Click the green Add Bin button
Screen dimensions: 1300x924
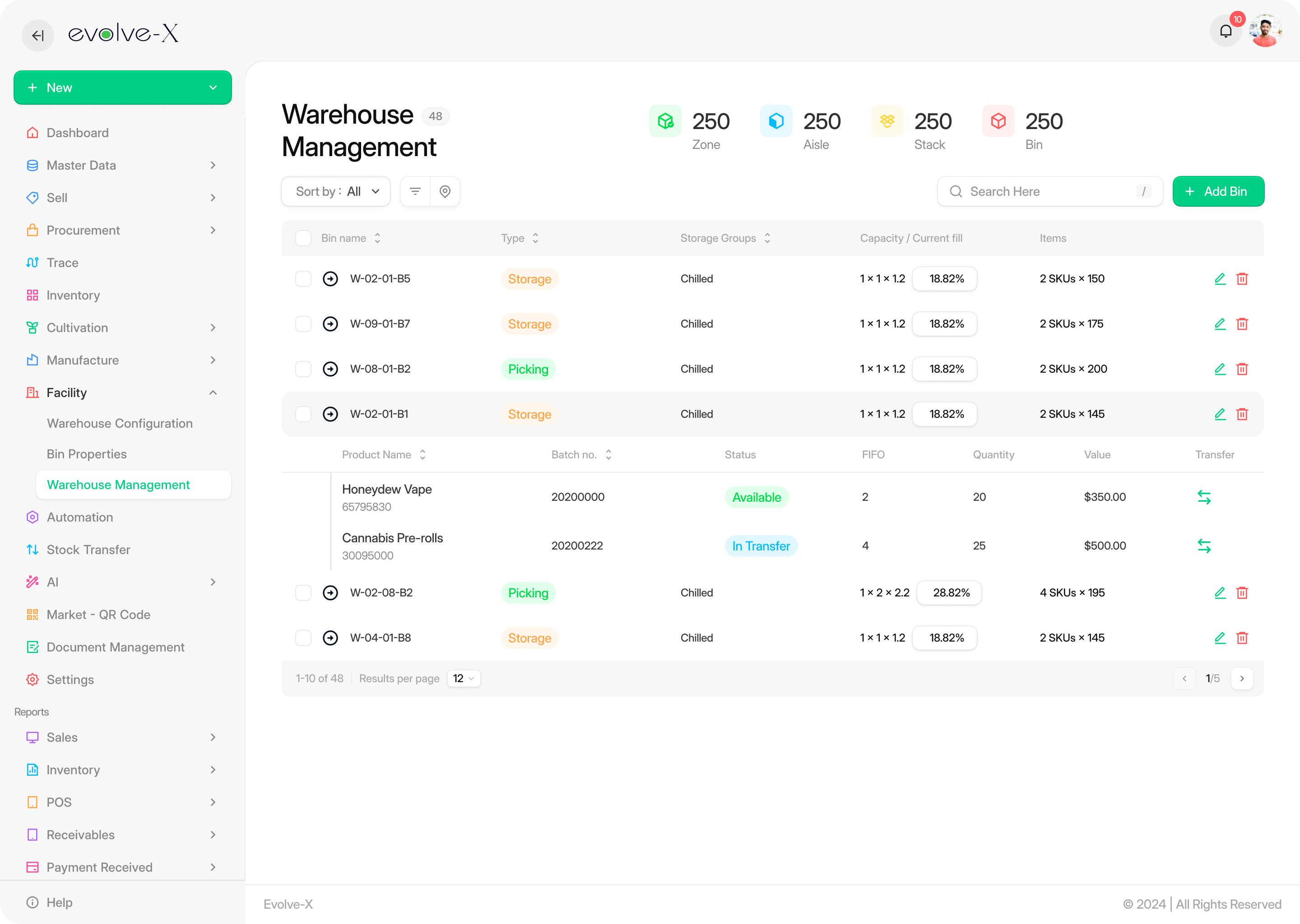[1218, 191]
